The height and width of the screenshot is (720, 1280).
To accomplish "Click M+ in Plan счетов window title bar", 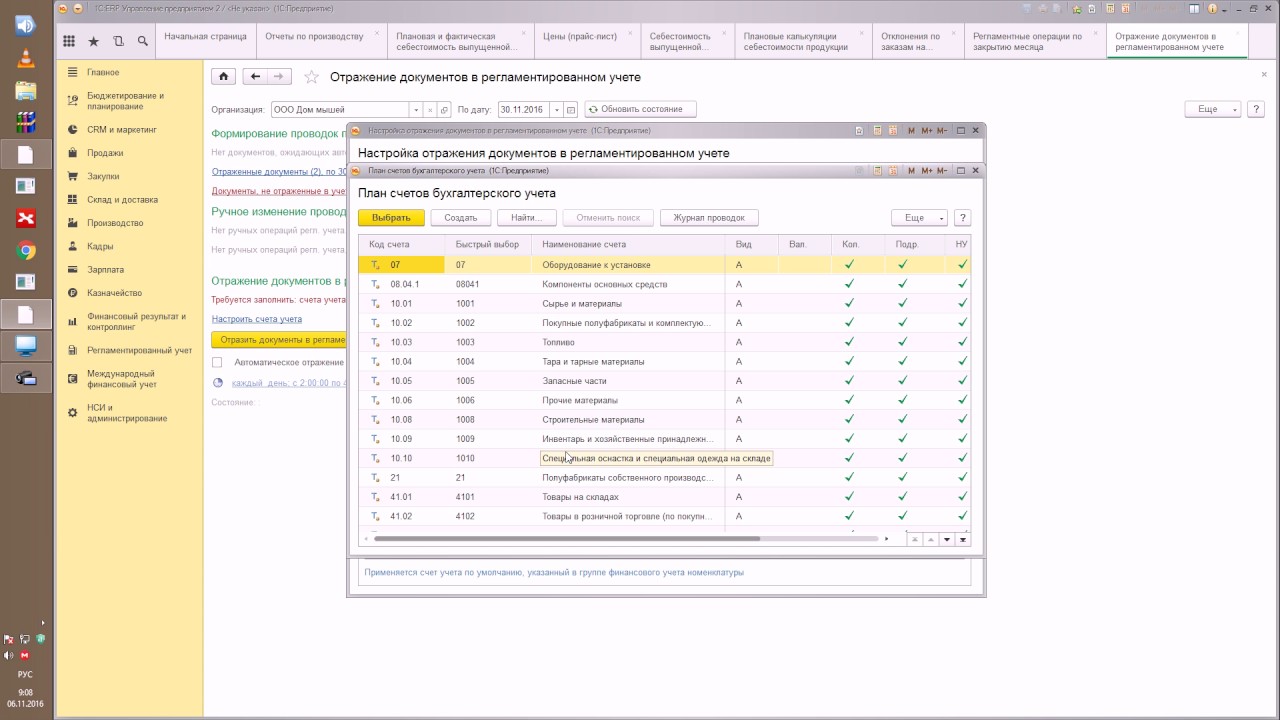I will (927, 171).
